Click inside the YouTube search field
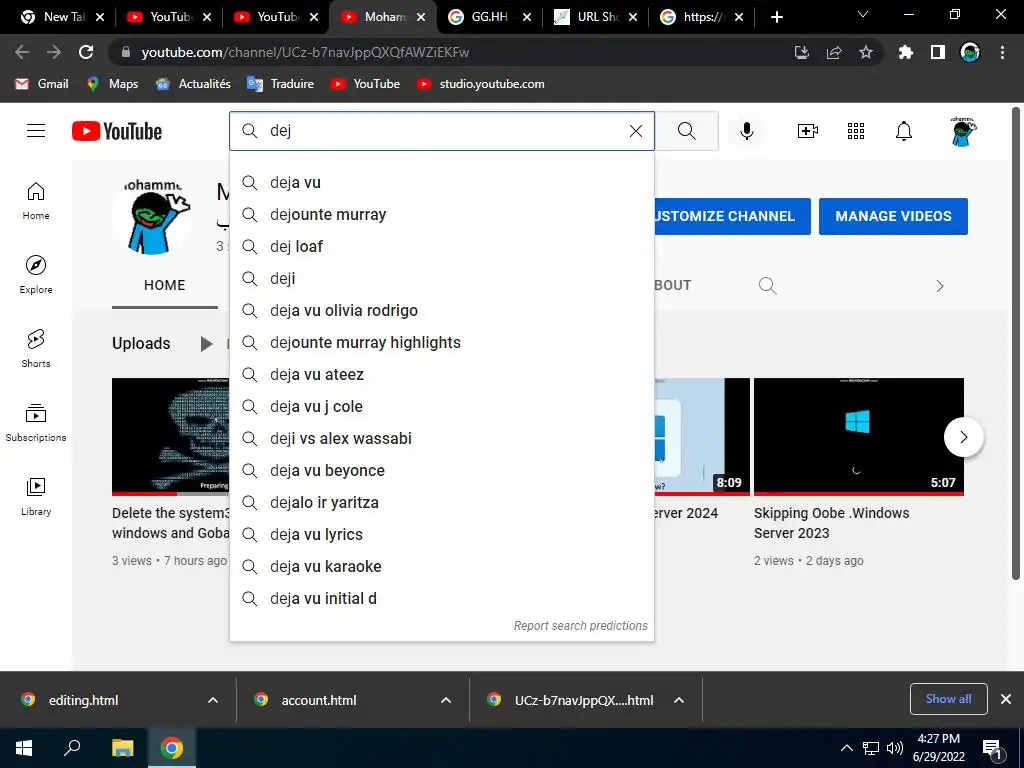Screen dimensions: 1024x768 point(444,131)
